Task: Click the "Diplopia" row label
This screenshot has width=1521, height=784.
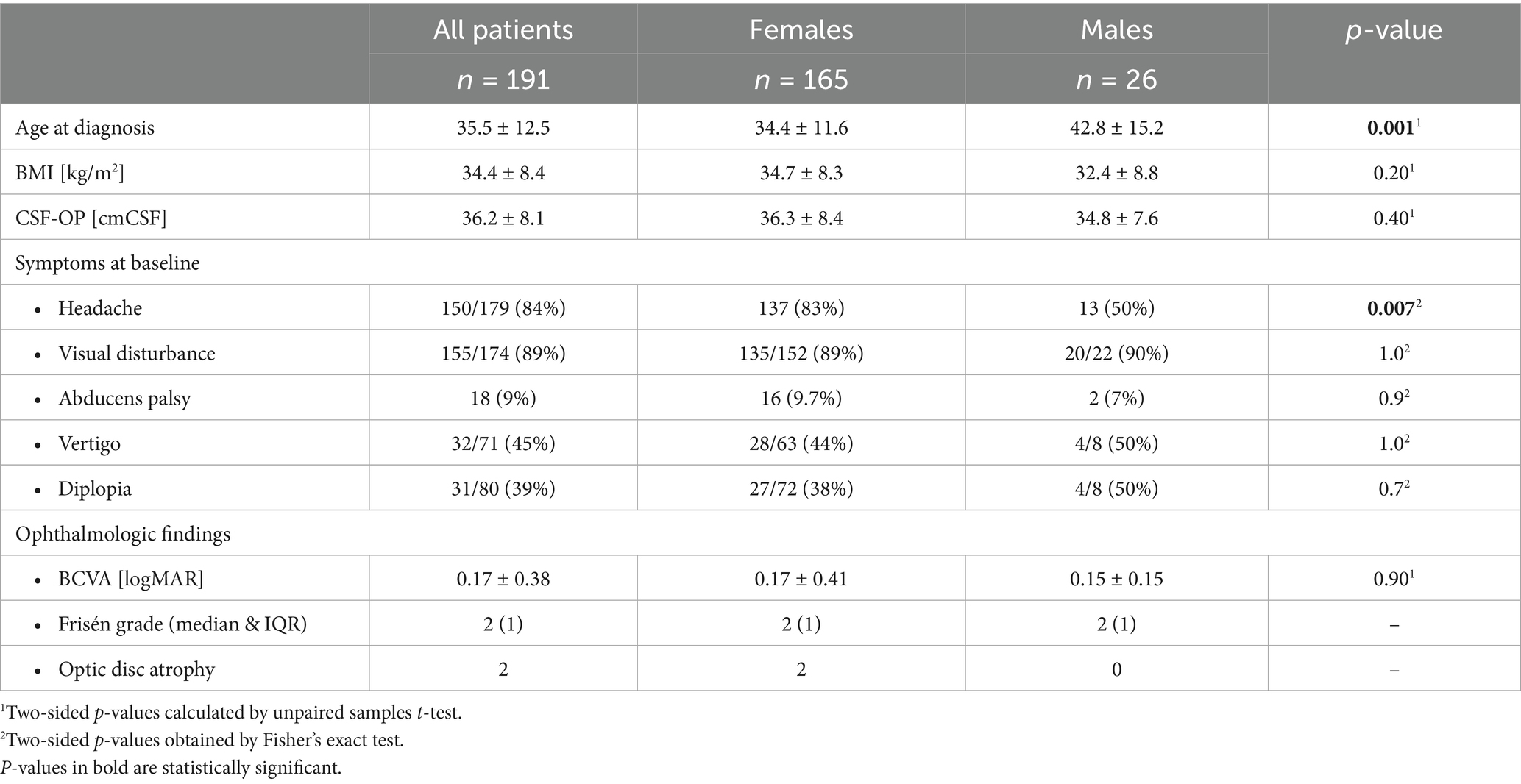Action: pyautogui.click(x=95, y=489)
